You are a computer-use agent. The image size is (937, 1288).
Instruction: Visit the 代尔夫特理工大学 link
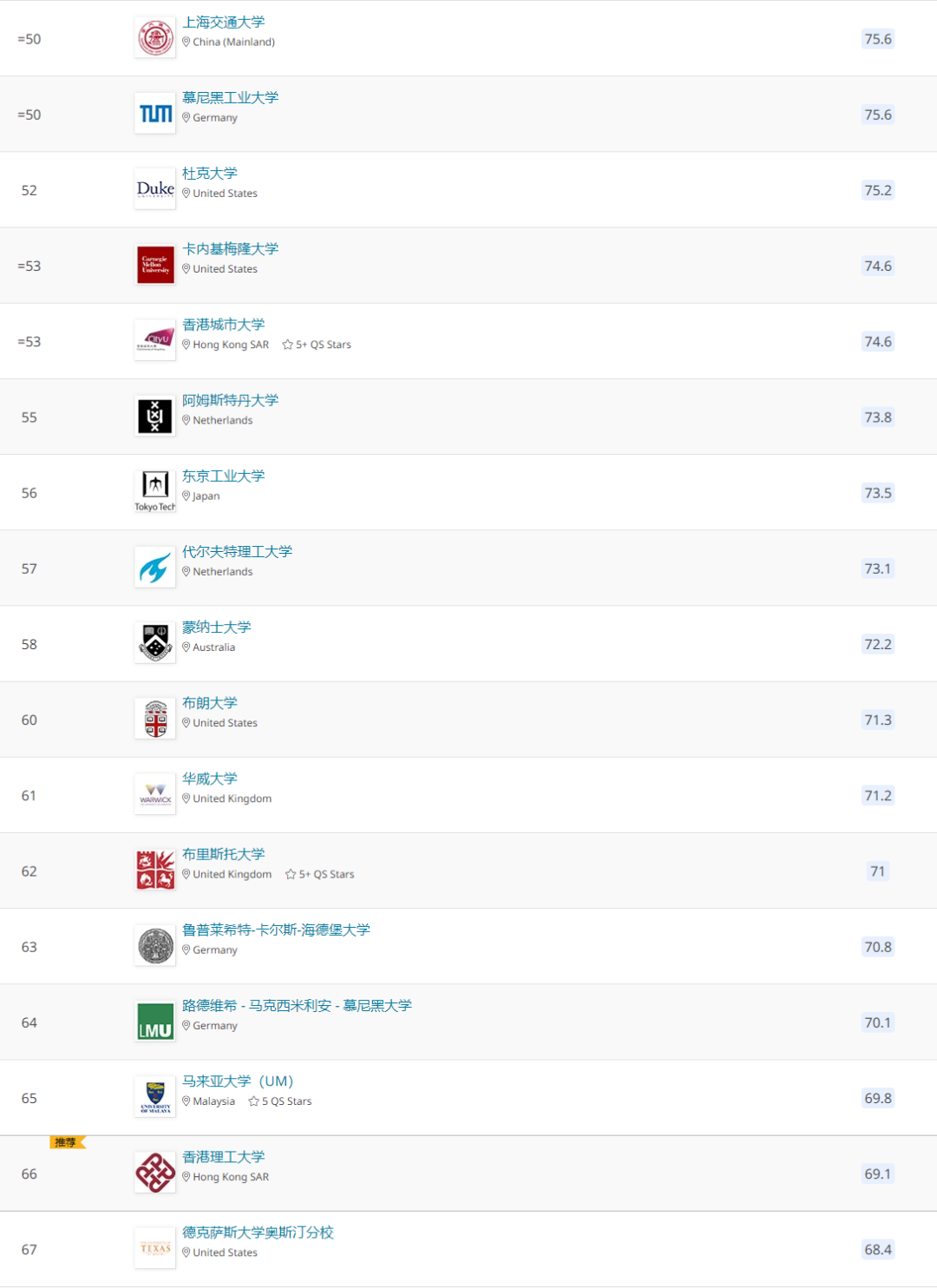238,552
